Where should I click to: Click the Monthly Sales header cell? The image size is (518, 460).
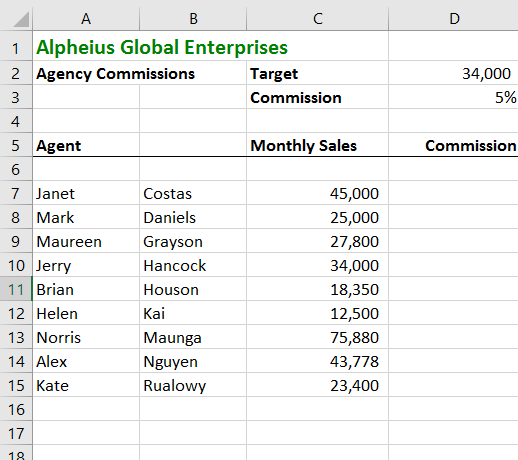[317, 145]
